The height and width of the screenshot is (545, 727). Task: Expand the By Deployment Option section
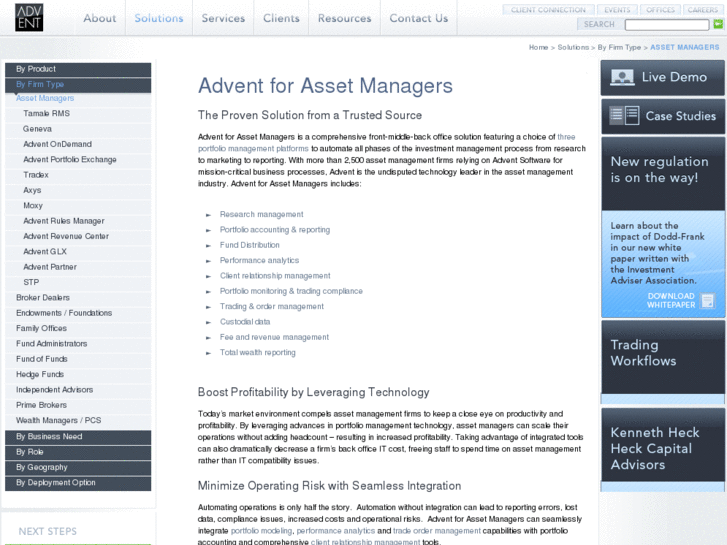click(78, 482)
